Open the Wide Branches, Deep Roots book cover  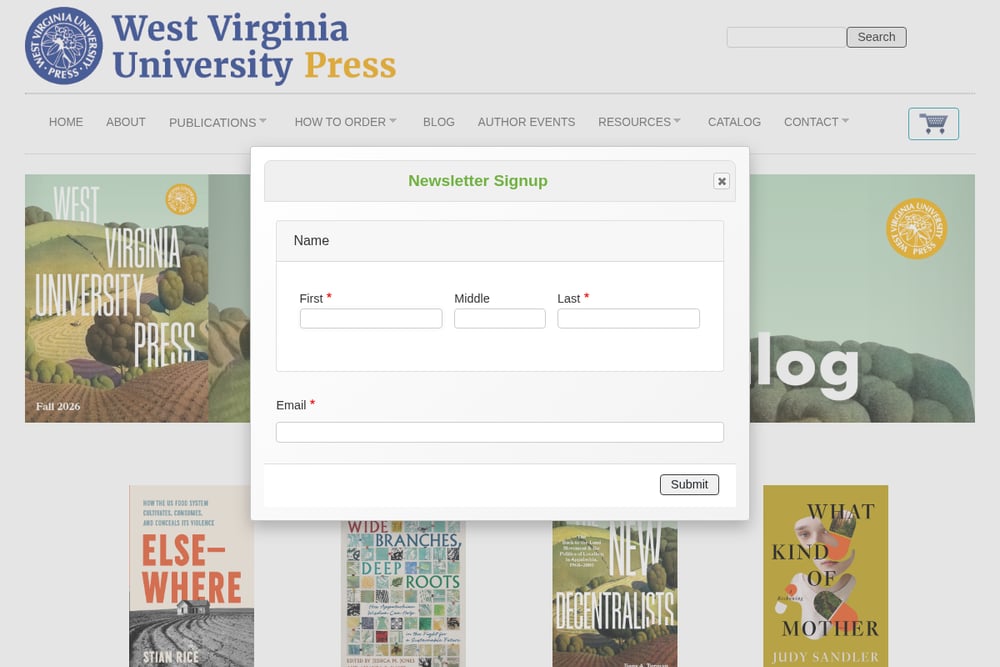point(403,593)
